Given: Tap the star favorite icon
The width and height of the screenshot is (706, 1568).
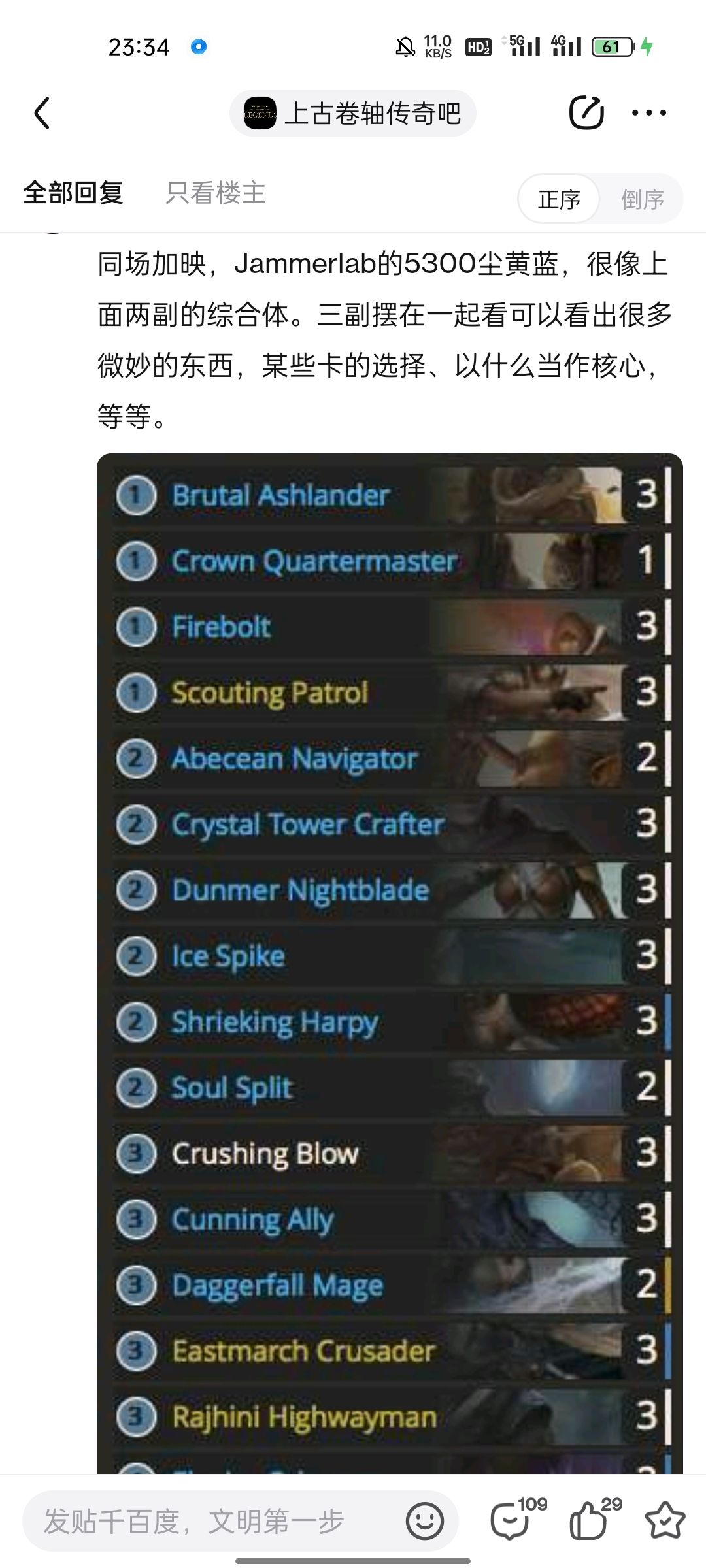Looking at the screenshot, I should pos(665,1520).
